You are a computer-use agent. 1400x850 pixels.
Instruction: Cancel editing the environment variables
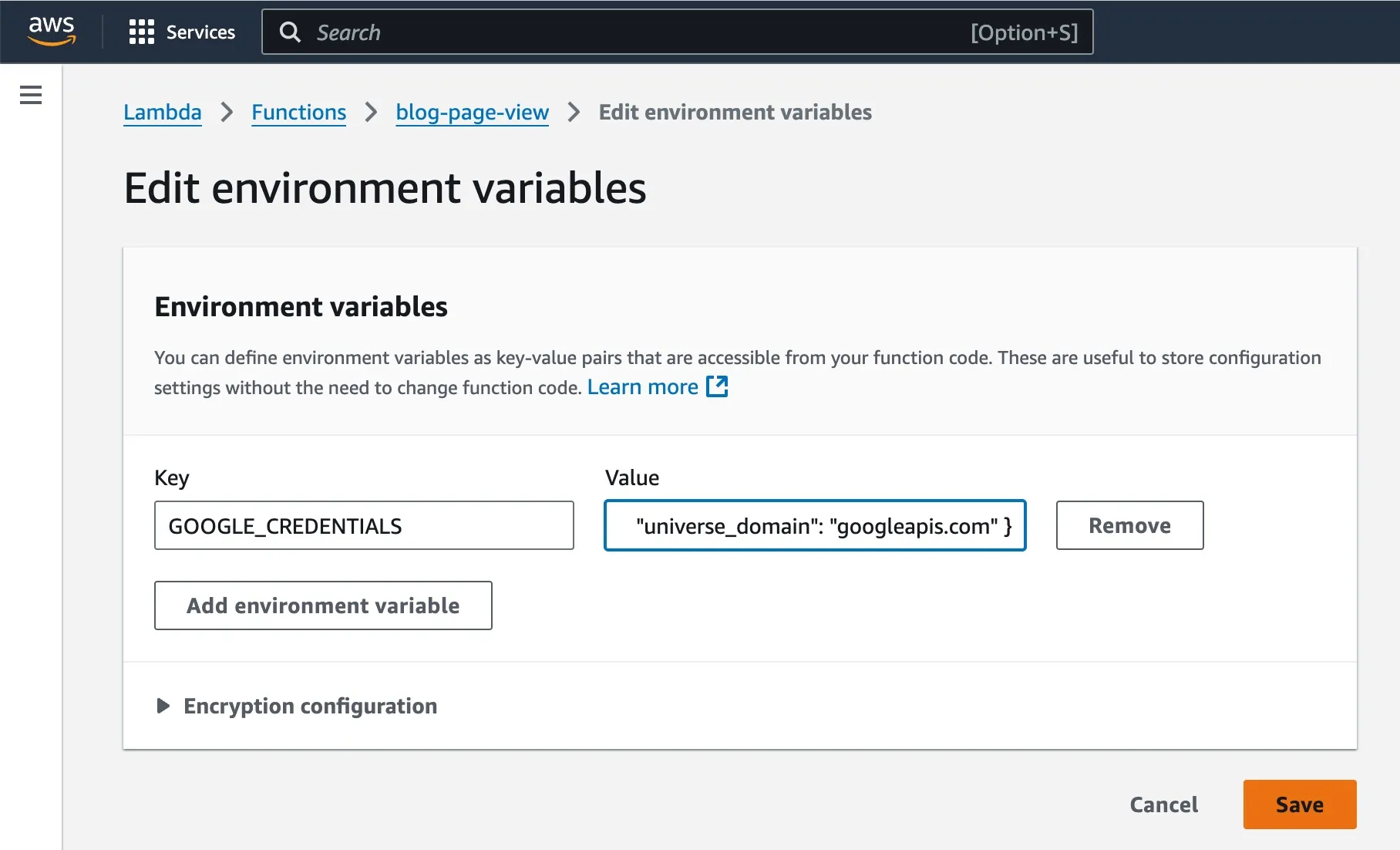tap(1163, 804)
